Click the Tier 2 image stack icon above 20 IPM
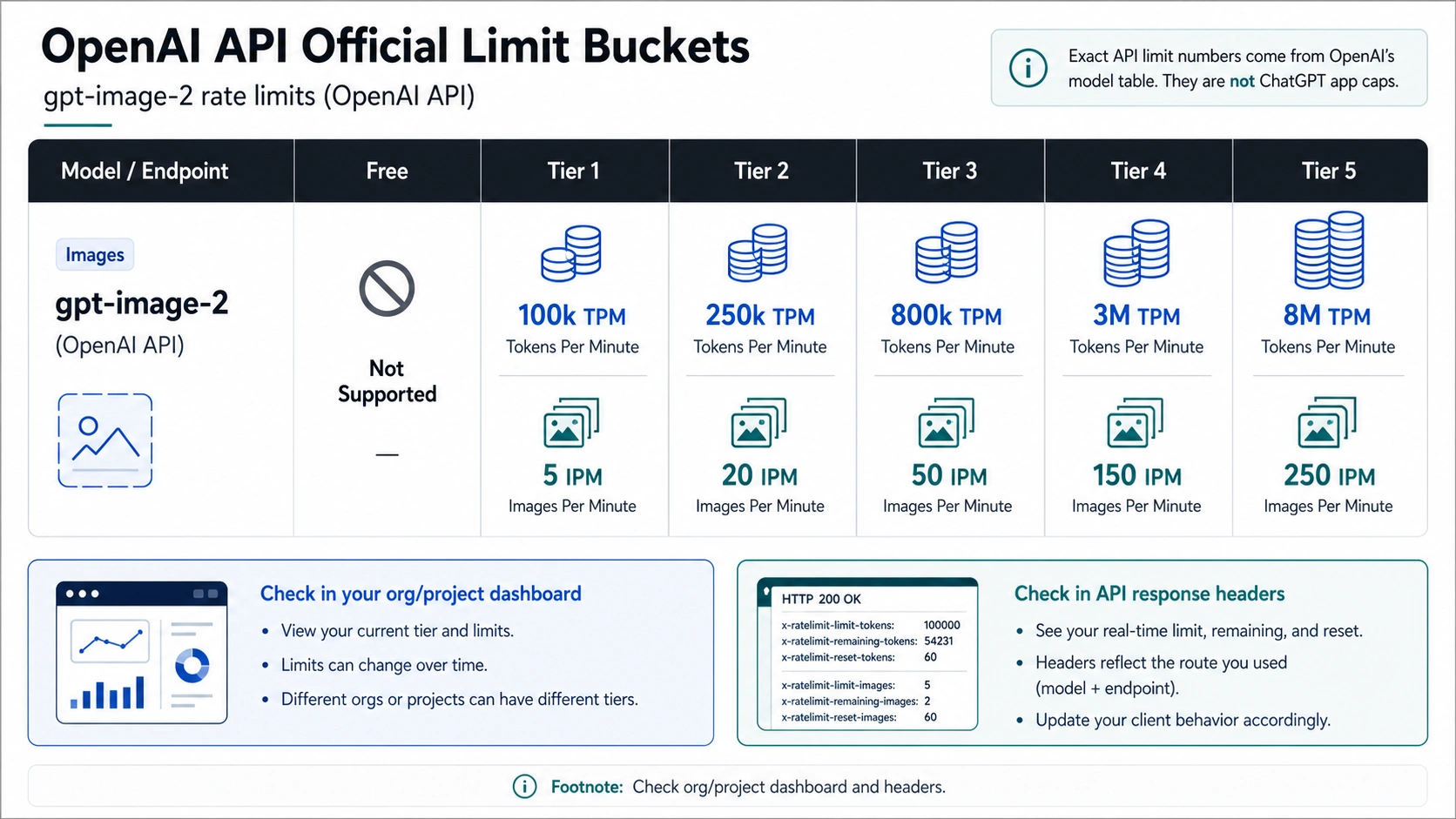1456x819 pixels. point(758,423)
